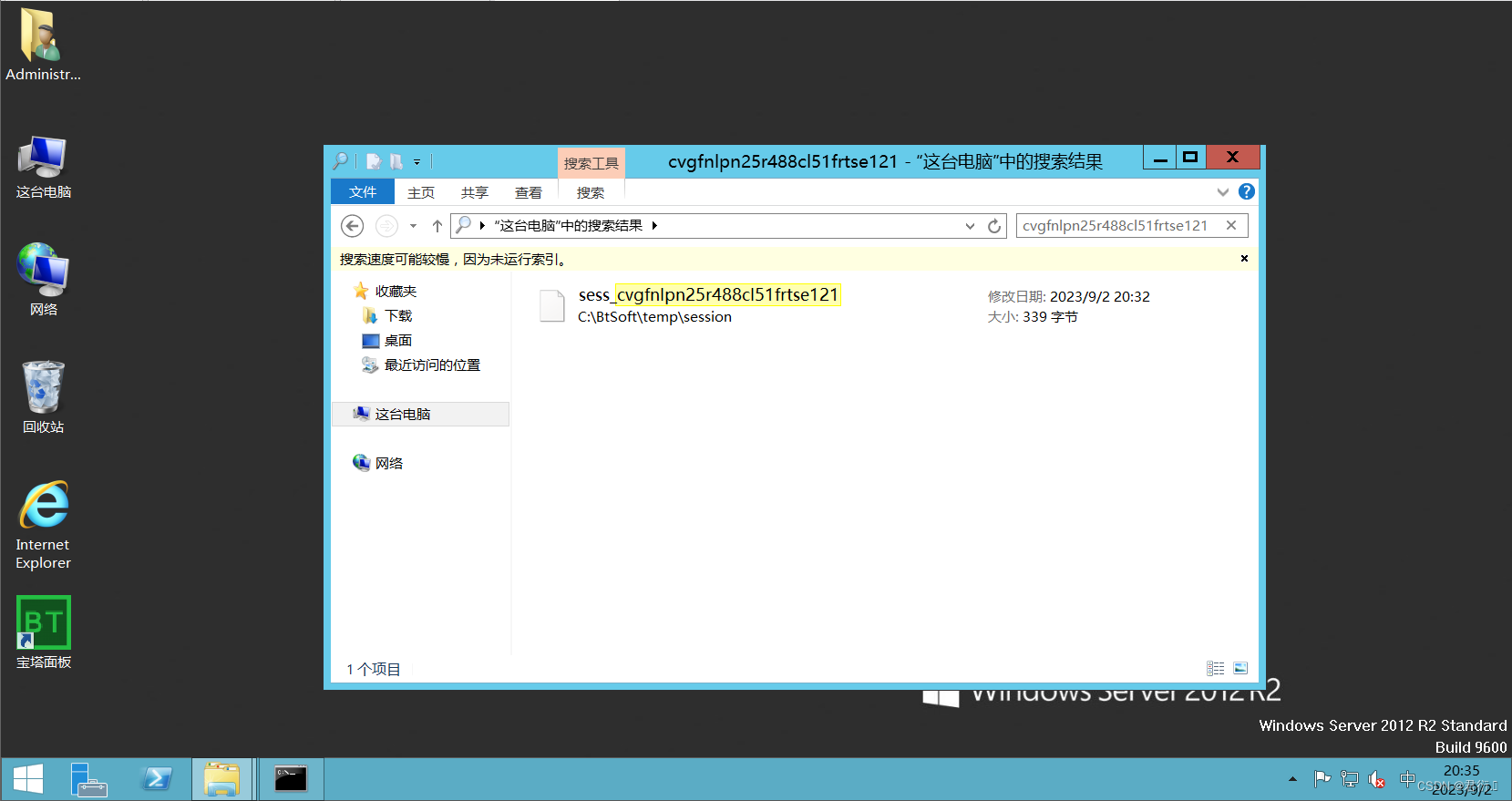This screenshot has height=801, width=1512.
Task: Close the Explorer search results window
Action: [x=1232, y=157]
